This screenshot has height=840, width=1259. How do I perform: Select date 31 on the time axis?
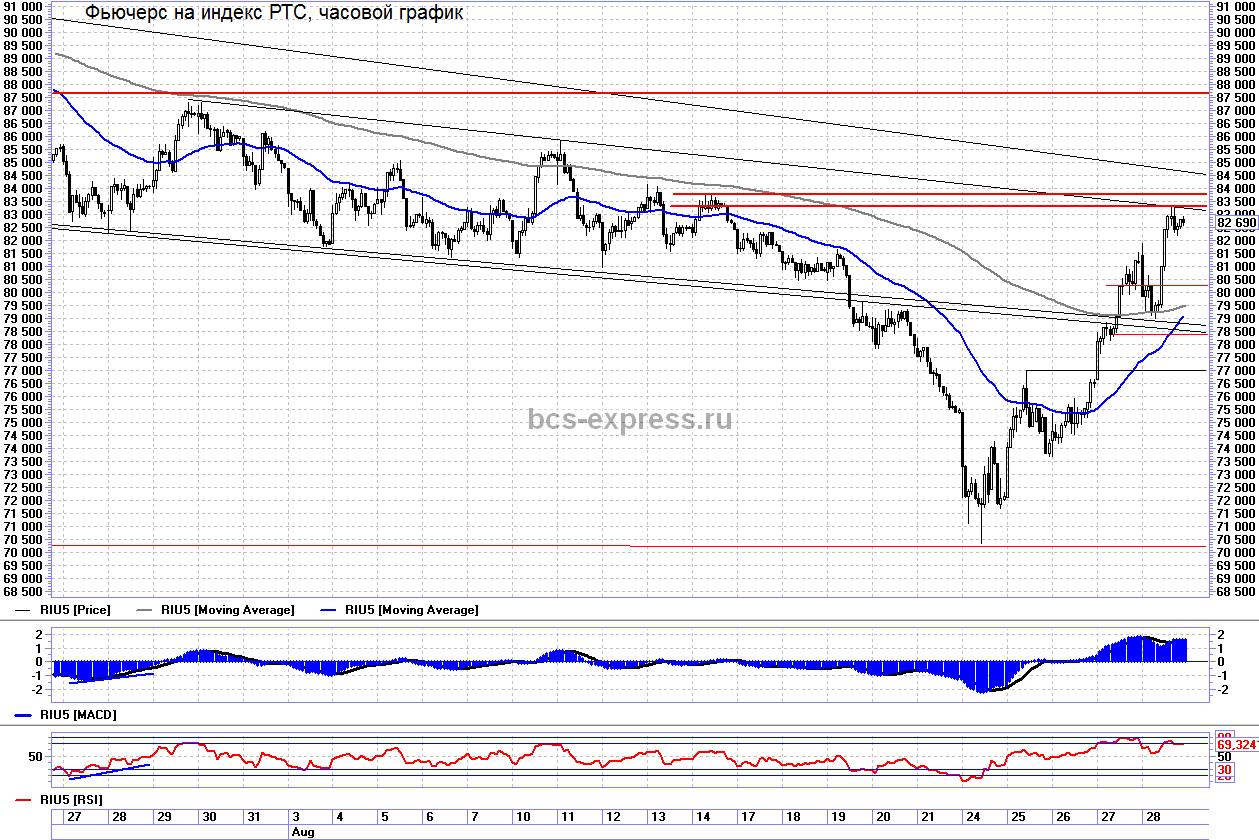[x=254, y=817]
